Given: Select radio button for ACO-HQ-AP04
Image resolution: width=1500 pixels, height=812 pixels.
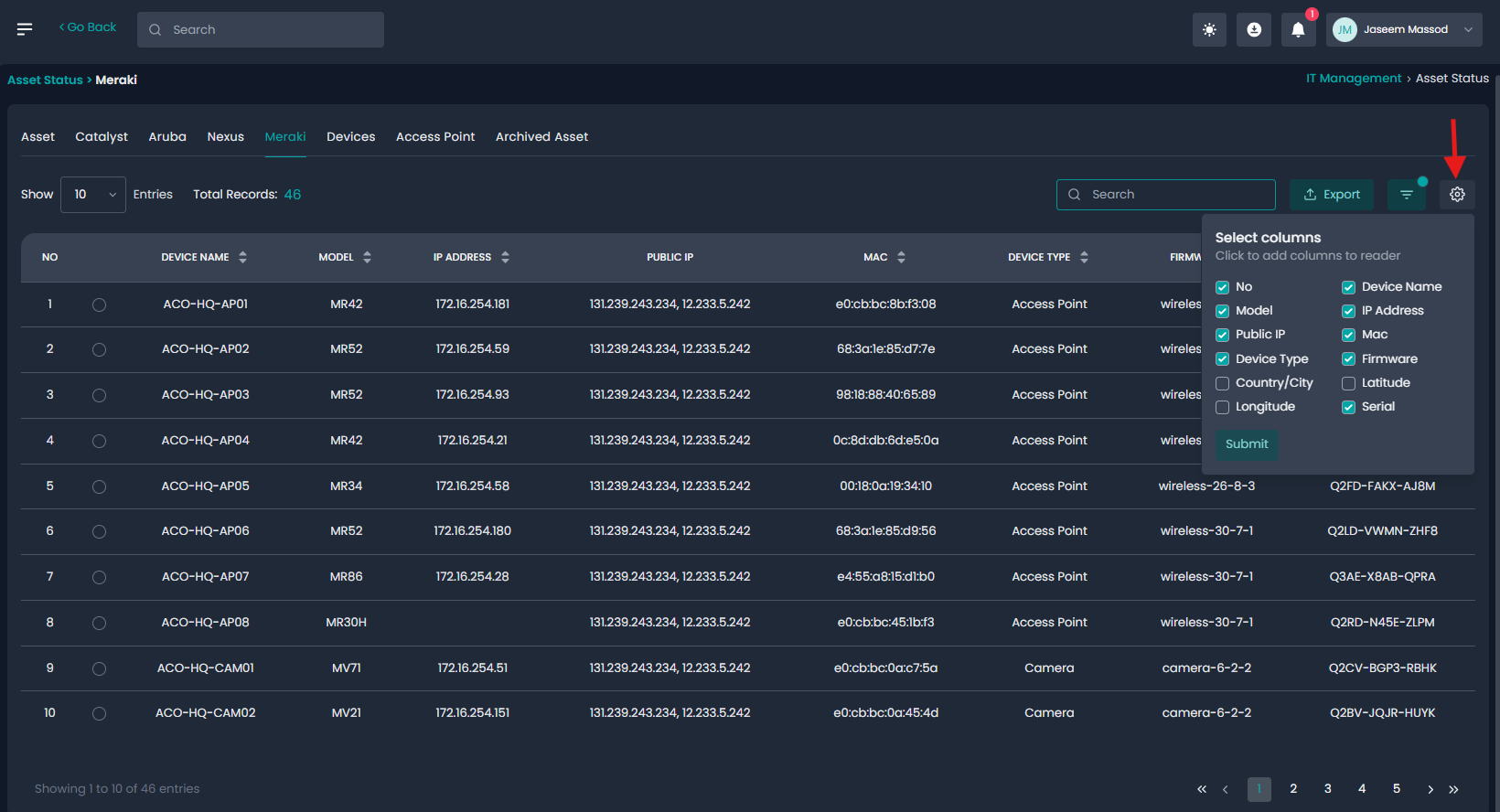Looking at the screenshot, I should 99,441.
